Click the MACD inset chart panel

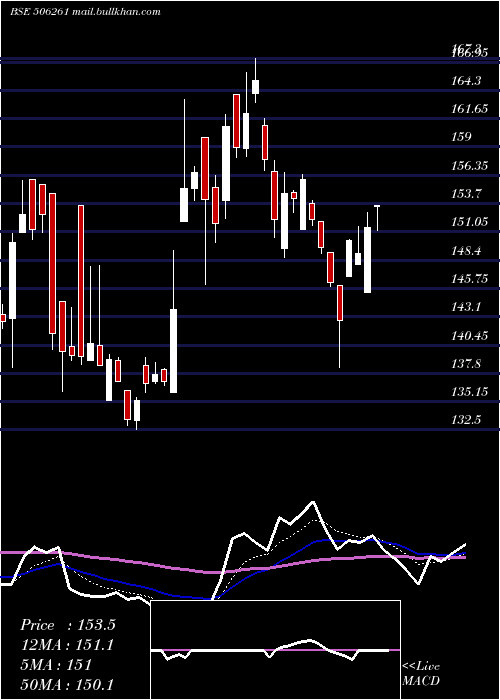(x=275, y=650)
